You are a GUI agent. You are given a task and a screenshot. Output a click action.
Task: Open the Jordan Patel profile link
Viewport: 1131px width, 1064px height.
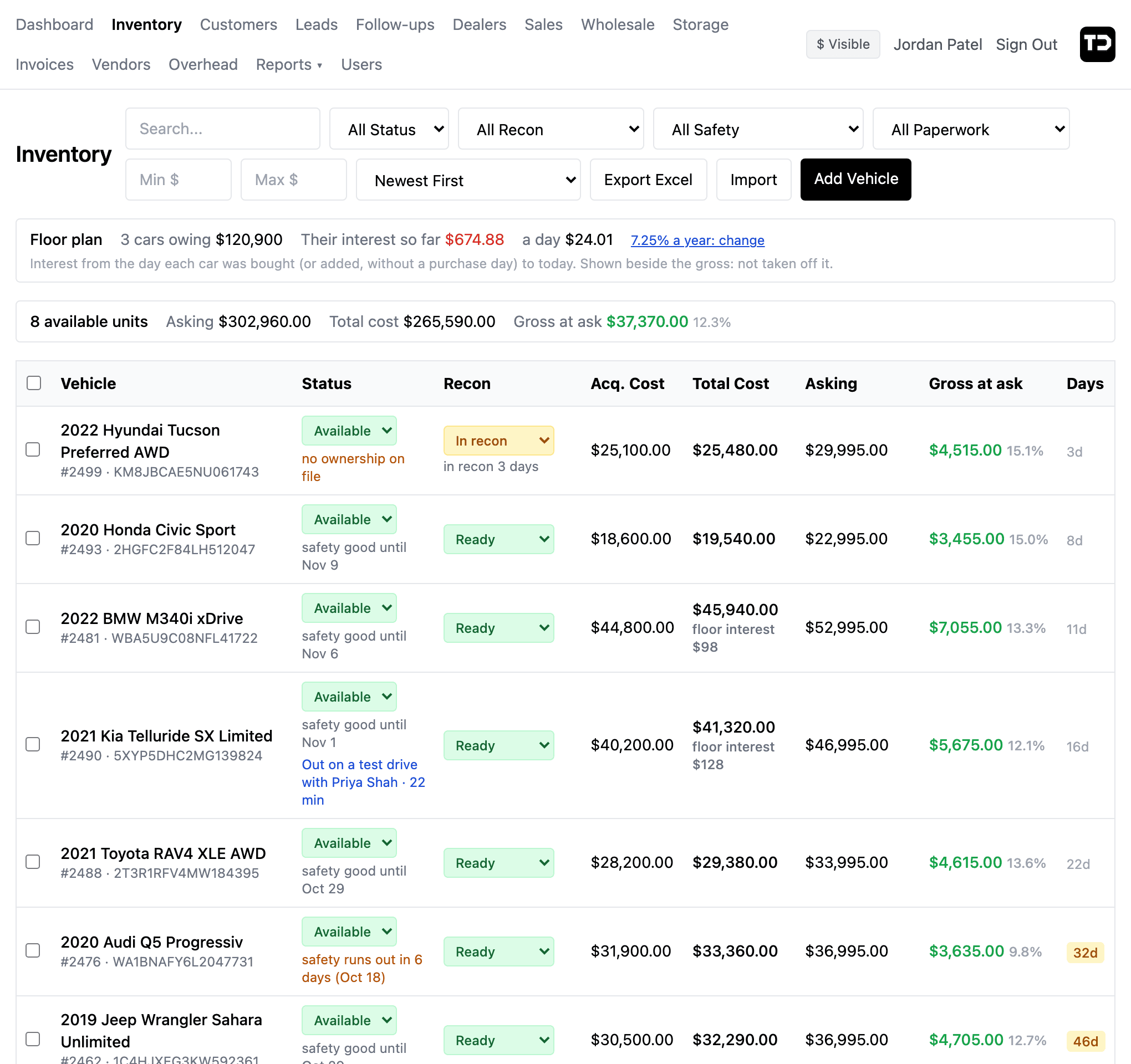(938, 44)
